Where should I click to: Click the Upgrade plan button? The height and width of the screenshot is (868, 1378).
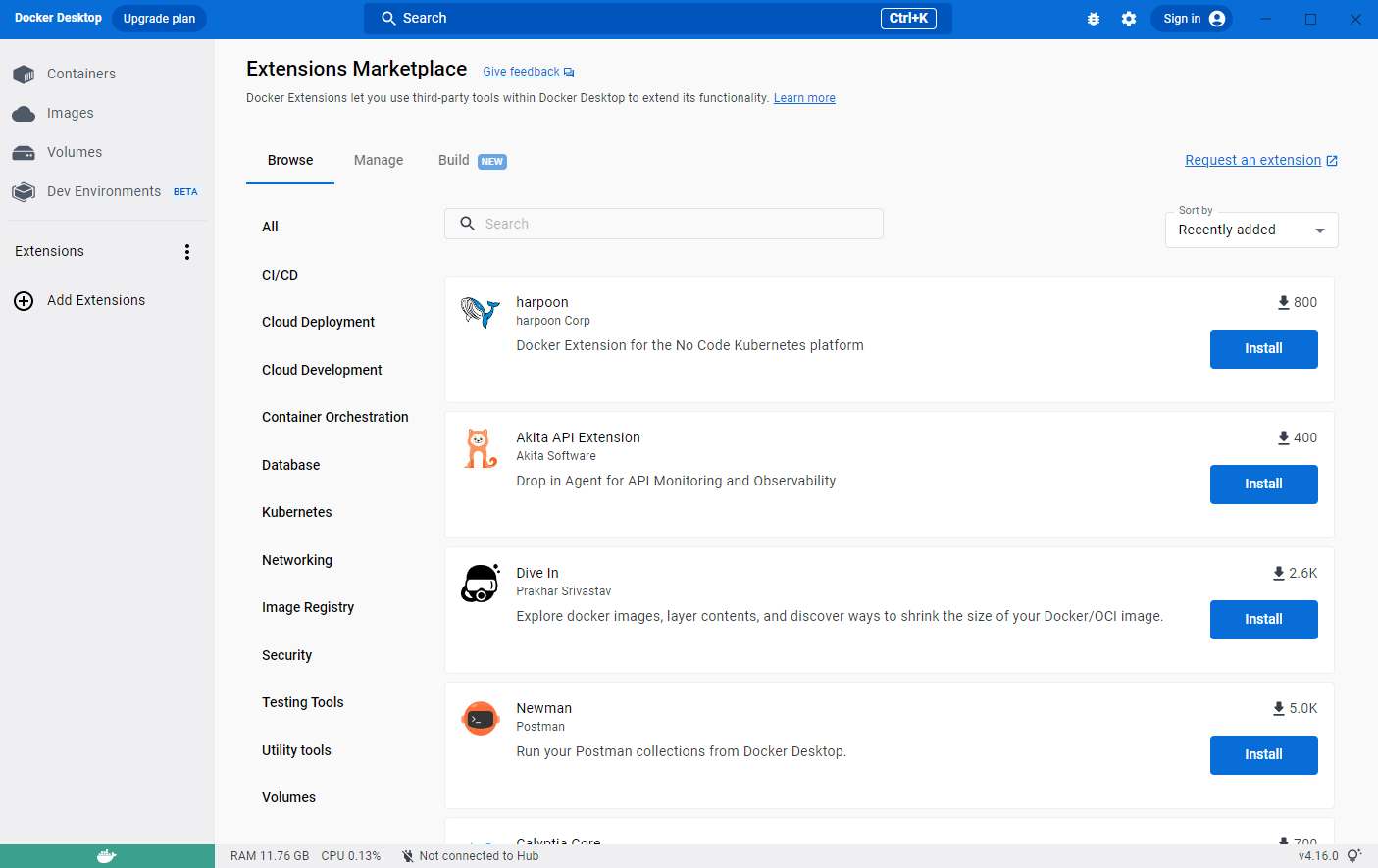pos(159,19)
